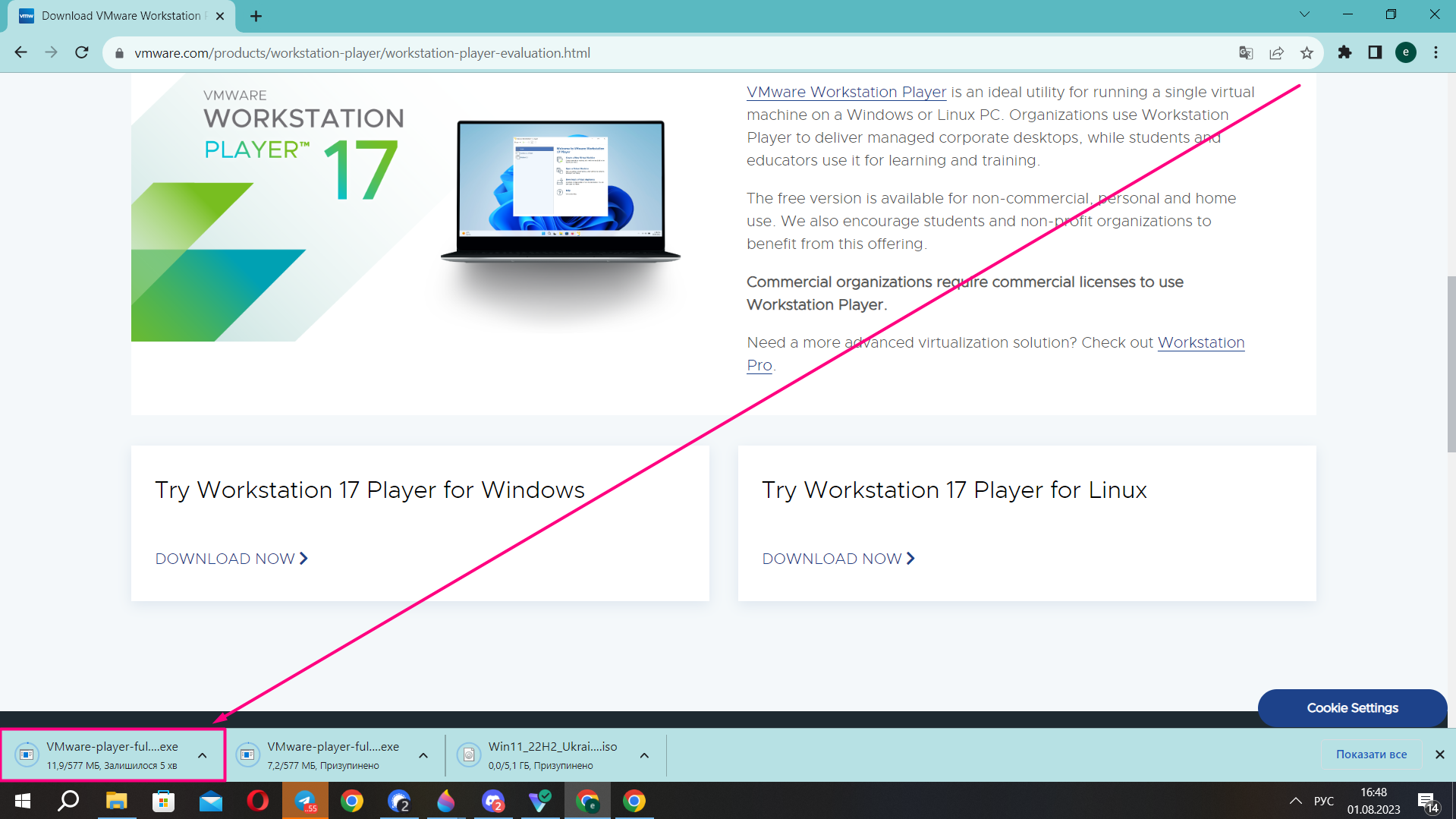
Task: Launch Opera browser from taskbar
Action: click(x=258, y=801)
